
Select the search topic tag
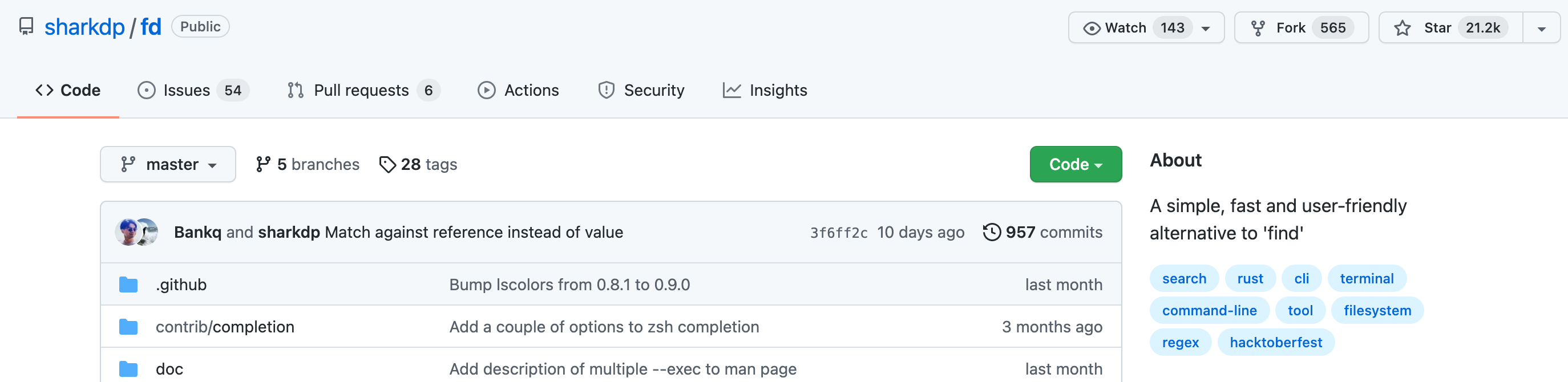click(1184, 279)
